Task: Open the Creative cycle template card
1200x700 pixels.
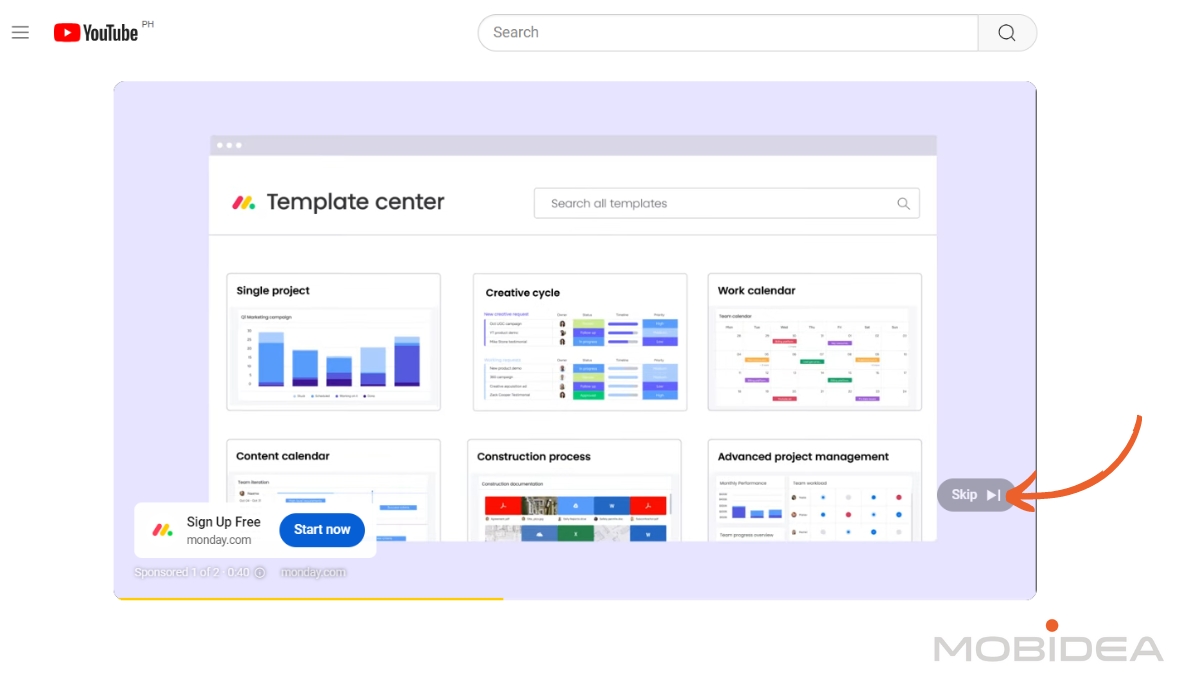Action: pyautogui.click(x=580, y=342)
